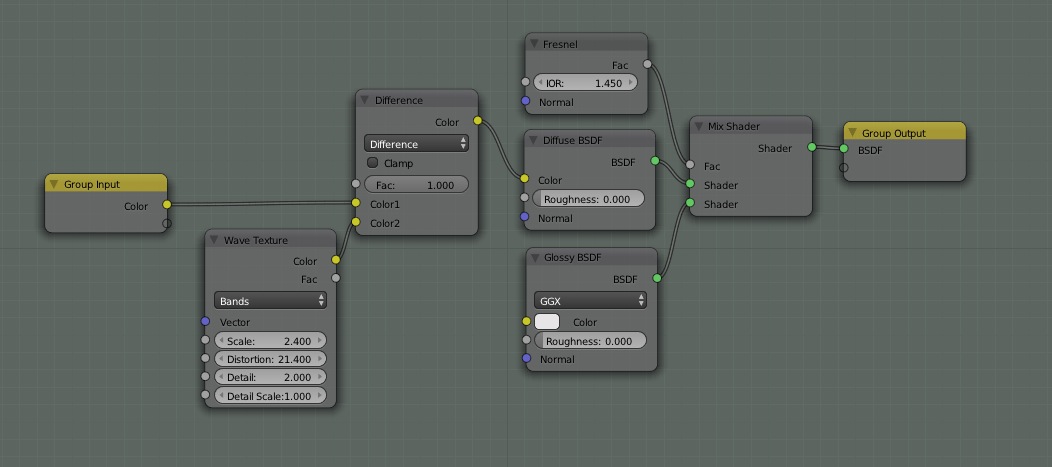Screen dimensions: 1052x467
Task: Click the Wave Texture Scale input socket
Action: pyautogui.click(x=205, y=340)
